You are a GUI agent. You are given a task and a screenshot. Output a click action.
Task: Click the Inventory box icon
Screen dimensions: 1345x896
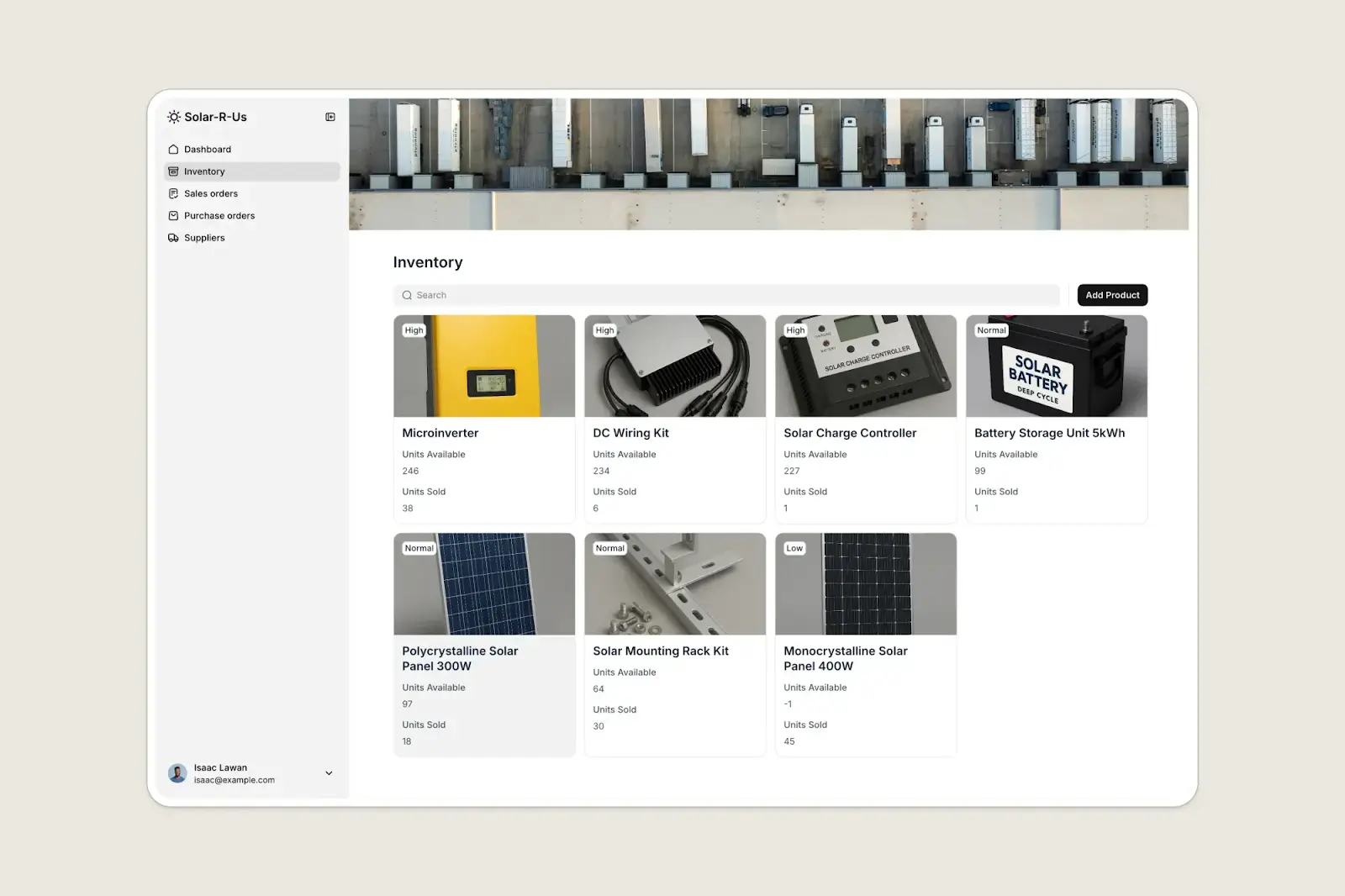(173, 171)
